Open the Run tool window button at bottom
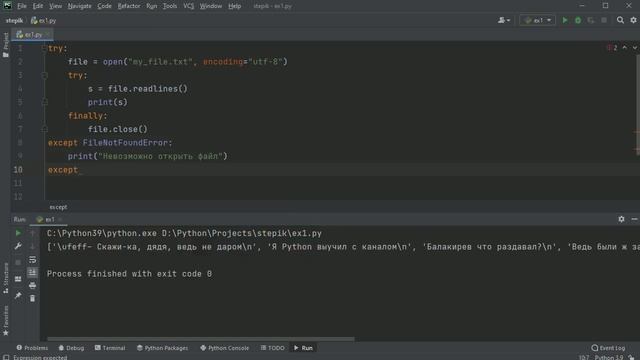The width and height of the screenshot is (640, 360). [x=303, y=348]
